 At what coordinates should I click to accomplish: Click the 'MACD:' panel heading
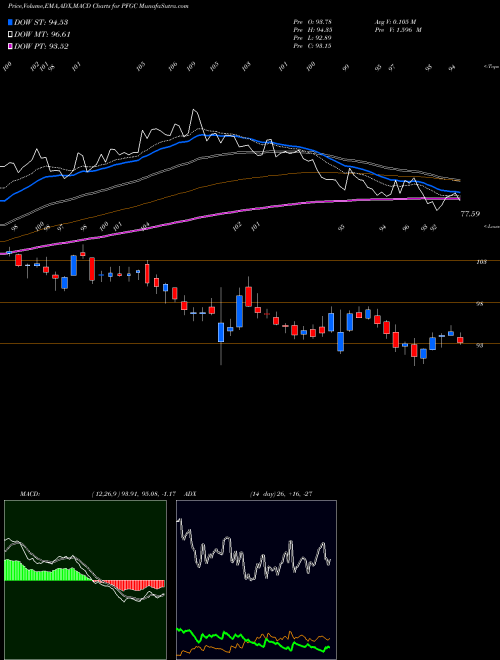point(29,493)
